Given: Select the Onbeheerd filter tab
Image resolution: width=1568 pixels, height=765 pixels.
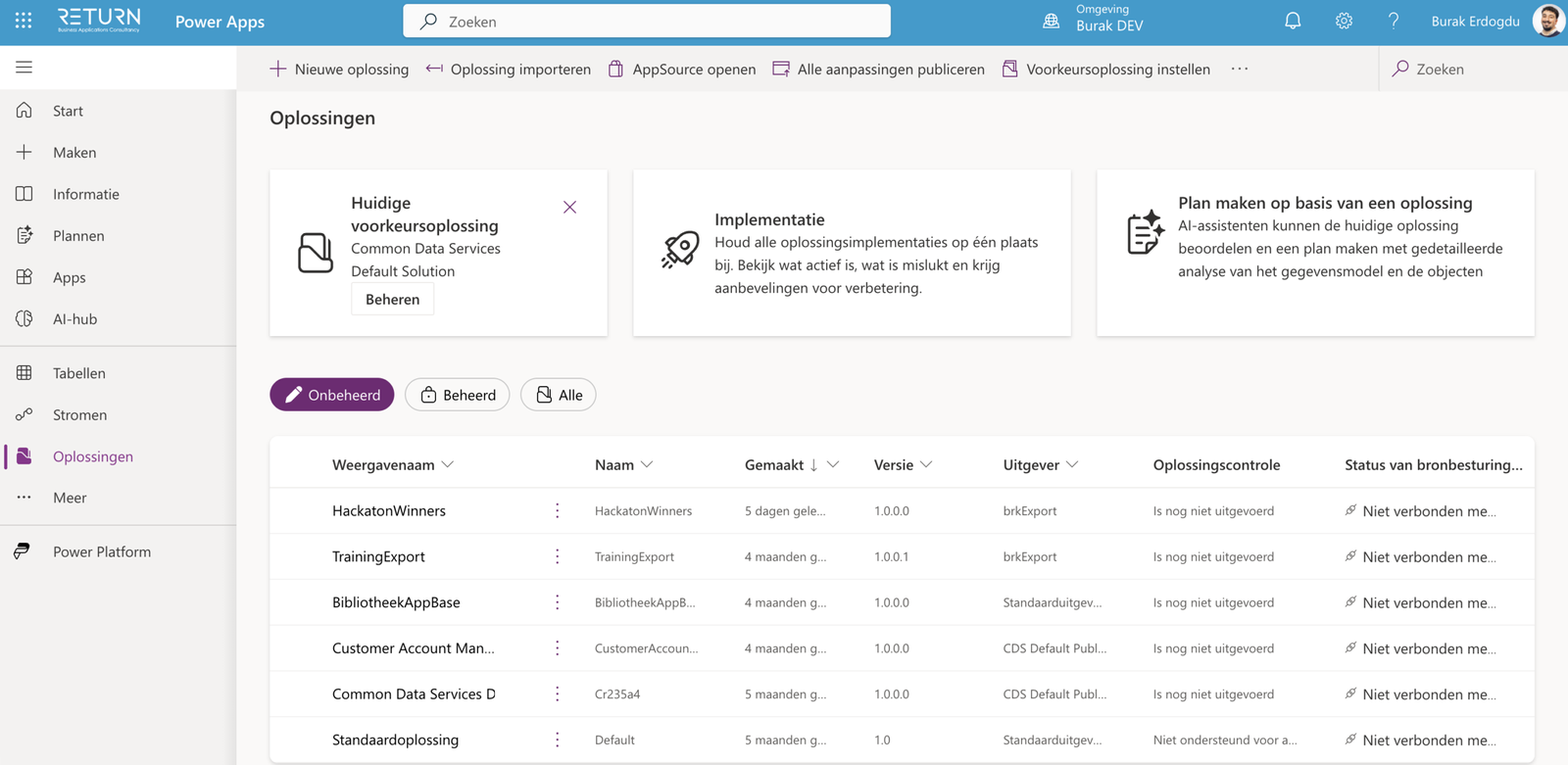Looking at the screenshot, I should click(332, 395).
